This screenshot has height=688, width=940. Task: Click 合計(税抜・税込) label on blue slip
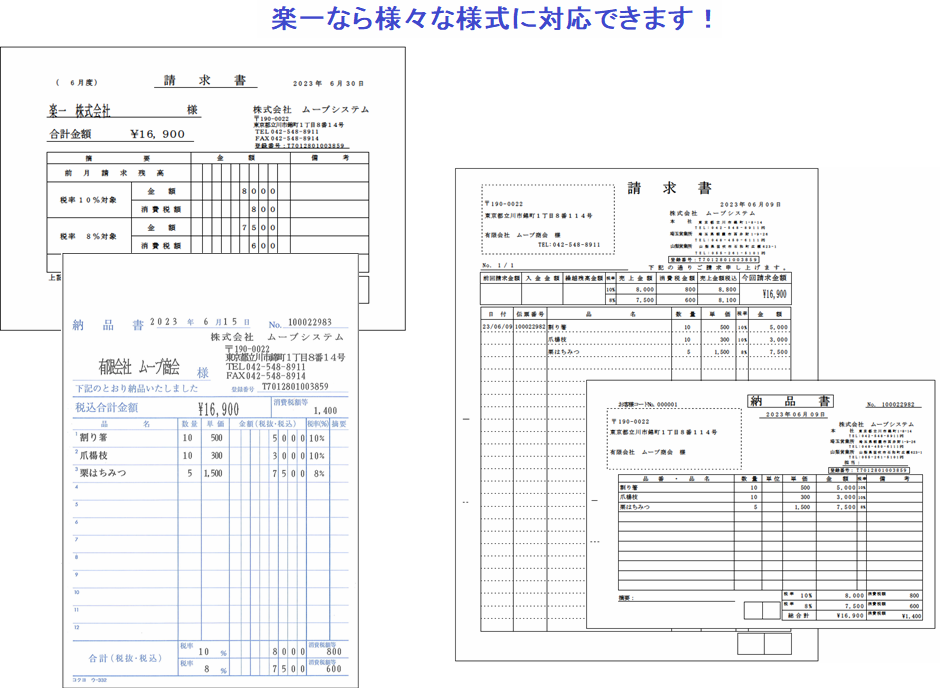pos(125,658)
